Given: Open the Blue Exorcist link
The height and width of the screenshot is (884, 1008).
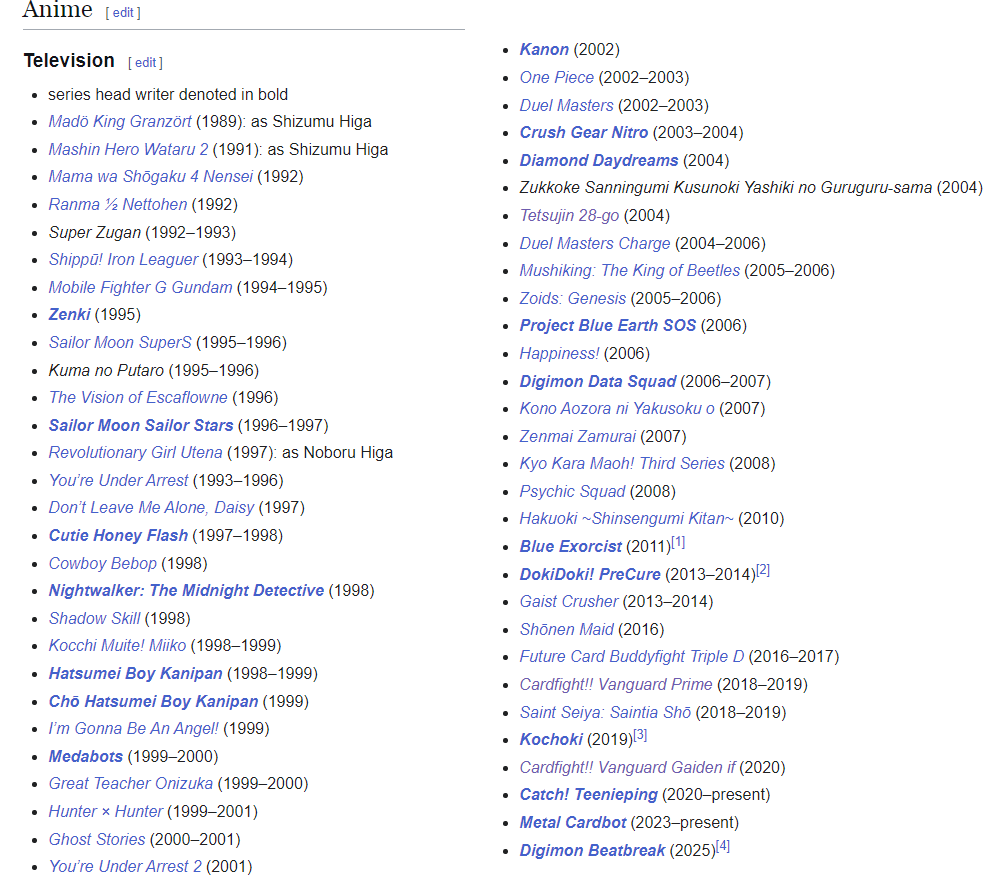Looking at the screenshot, I should coord(571,546).
